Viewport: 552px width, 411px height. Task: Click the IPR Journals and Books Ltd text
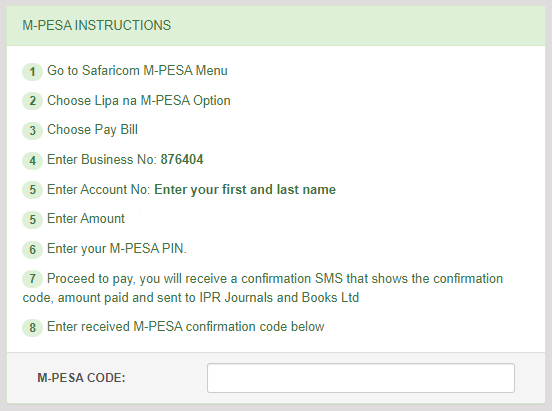(279, 298)
